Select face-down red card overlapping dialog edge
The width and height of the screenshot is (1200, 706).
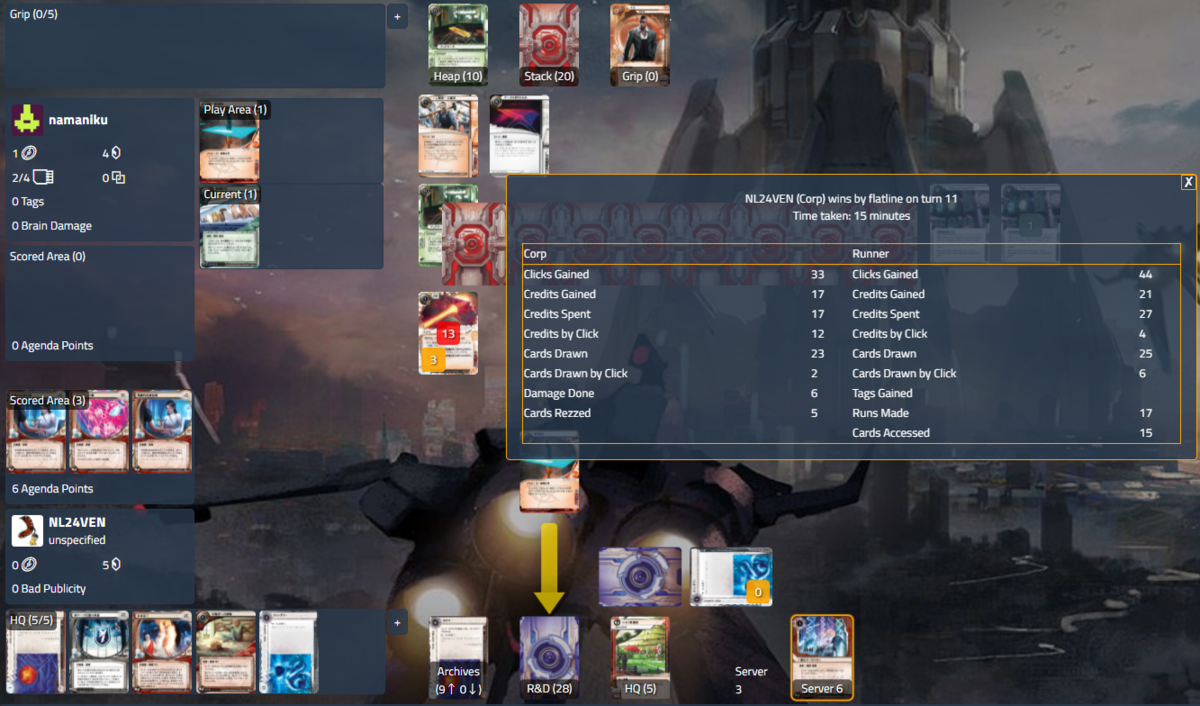pyautogui.click(x=472, y=243)
